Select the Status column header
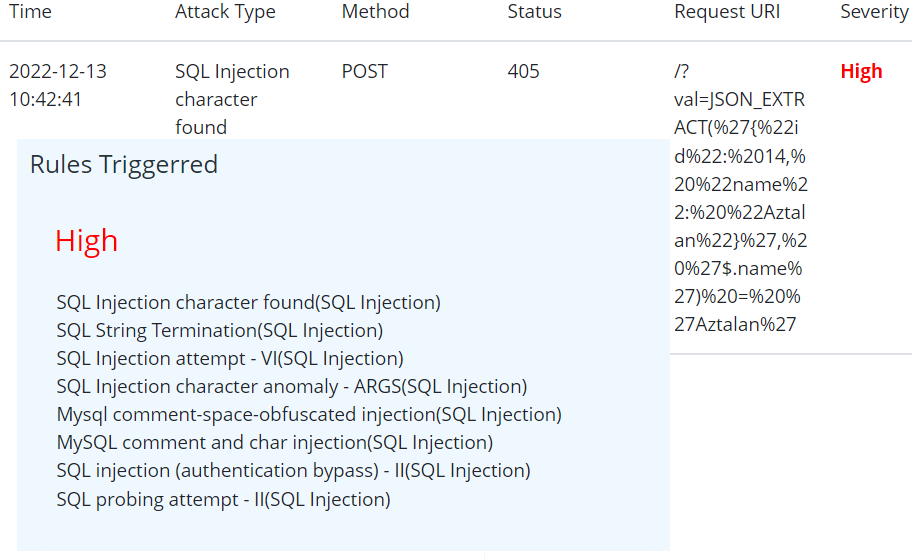Screen dimensions: 912x560 534,12
